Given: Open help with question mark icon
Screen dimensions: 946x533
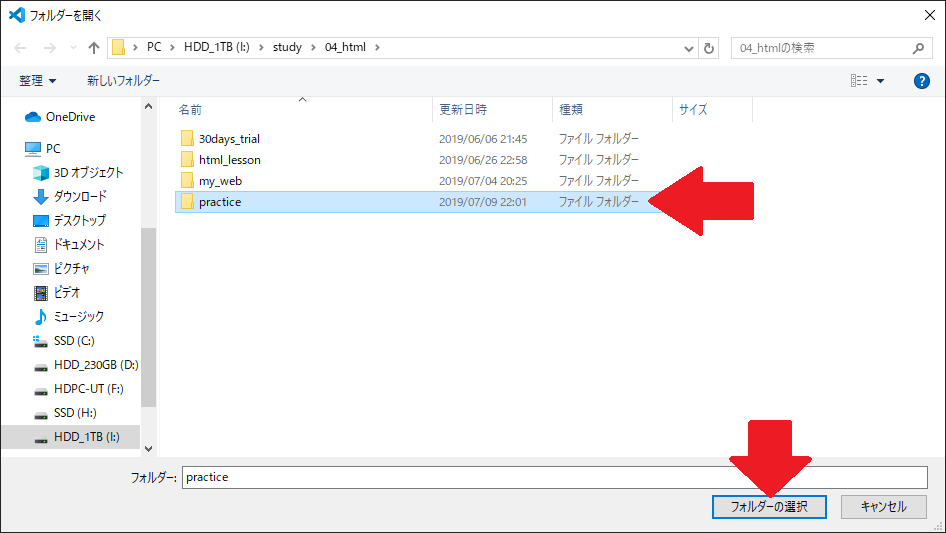Looking at the screenshot, I should tap(921, 81).
